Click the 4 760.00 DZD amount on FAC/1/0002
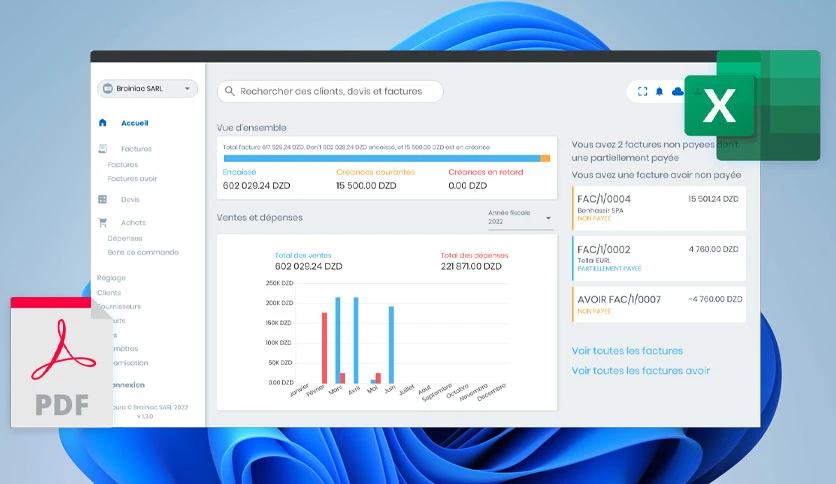 click(713, 249)
